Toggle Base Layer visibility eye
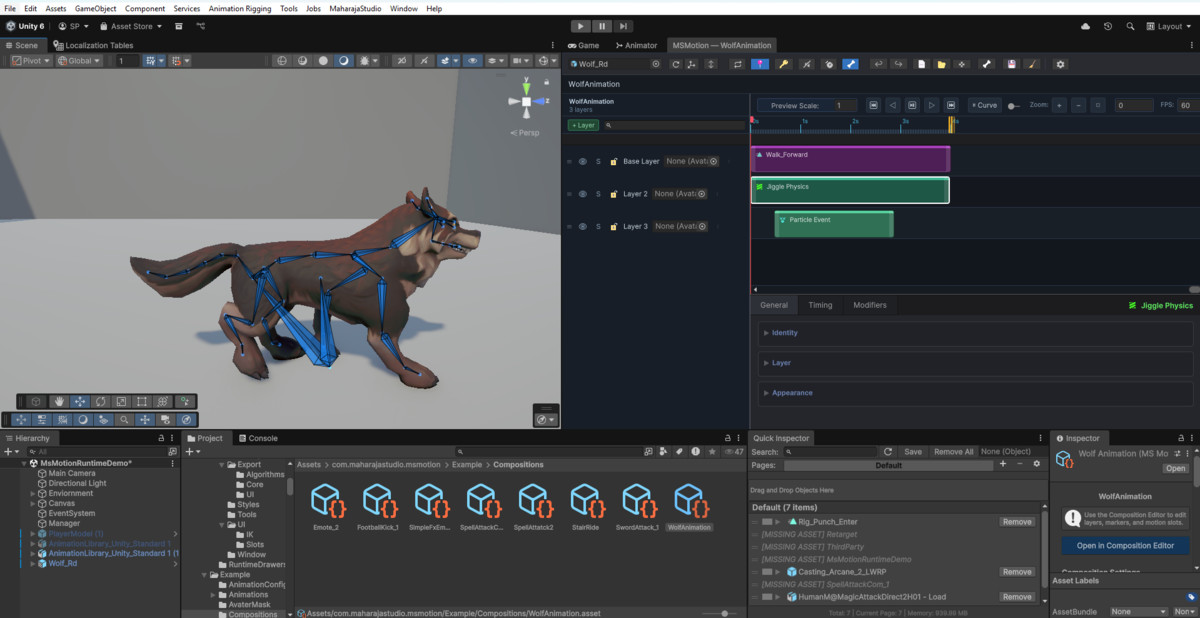Viewport: 1200px width, 618px height. coord(583,161)
